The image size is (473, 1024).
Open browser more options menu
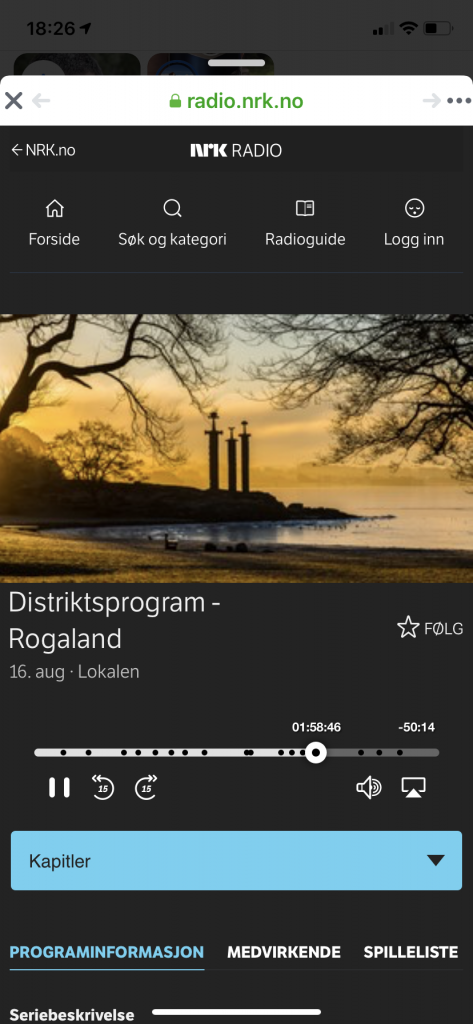coord(459,101)
